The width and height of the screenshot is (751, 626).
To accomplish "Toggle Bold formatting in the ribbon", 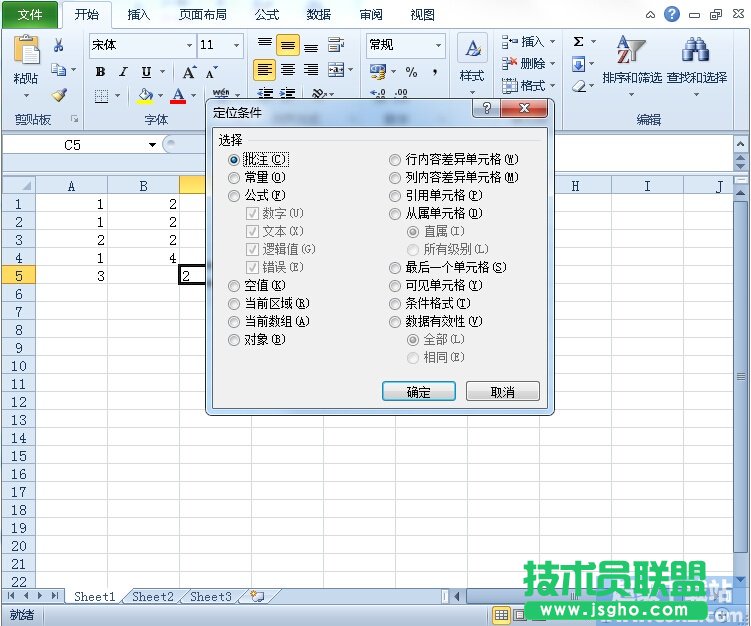I will pos(100,72).
